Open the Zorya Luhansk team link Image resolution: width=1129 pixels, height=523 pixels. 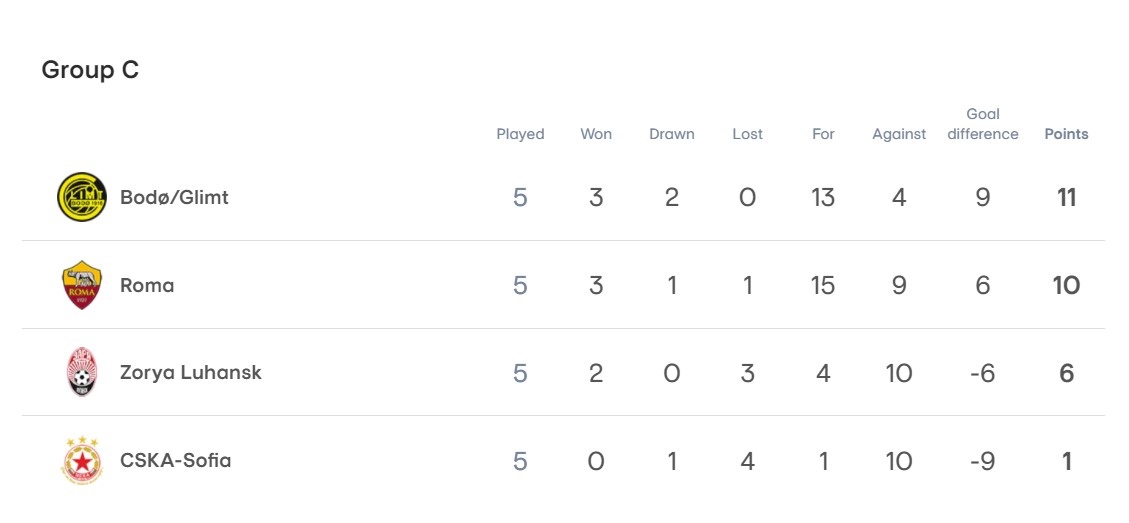tap(191, 373)
